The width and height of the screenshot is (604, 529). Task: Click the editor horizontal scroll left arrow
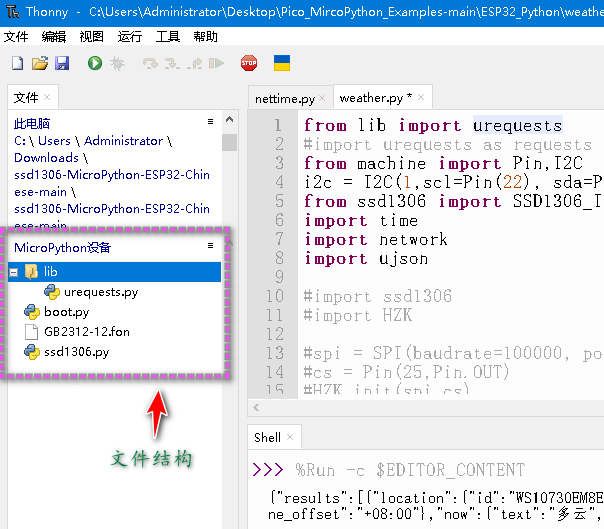click(256, 407)
